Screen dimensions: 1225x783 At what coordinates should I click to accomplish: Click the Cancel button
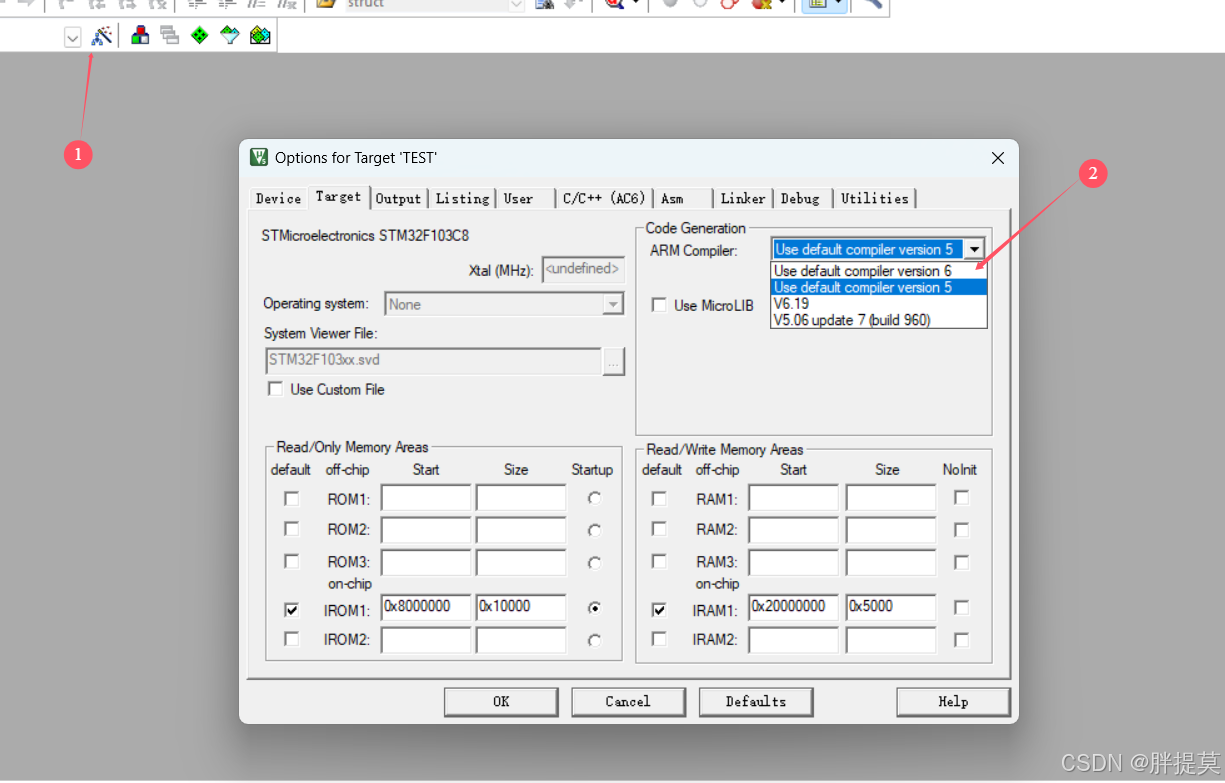click(628, 702)
